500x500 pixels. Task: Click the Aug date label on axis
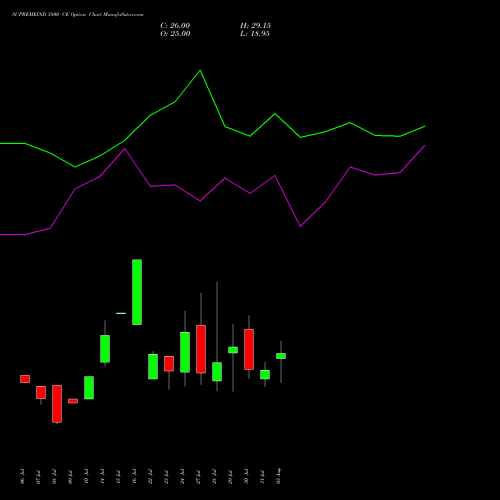(278, 476)
